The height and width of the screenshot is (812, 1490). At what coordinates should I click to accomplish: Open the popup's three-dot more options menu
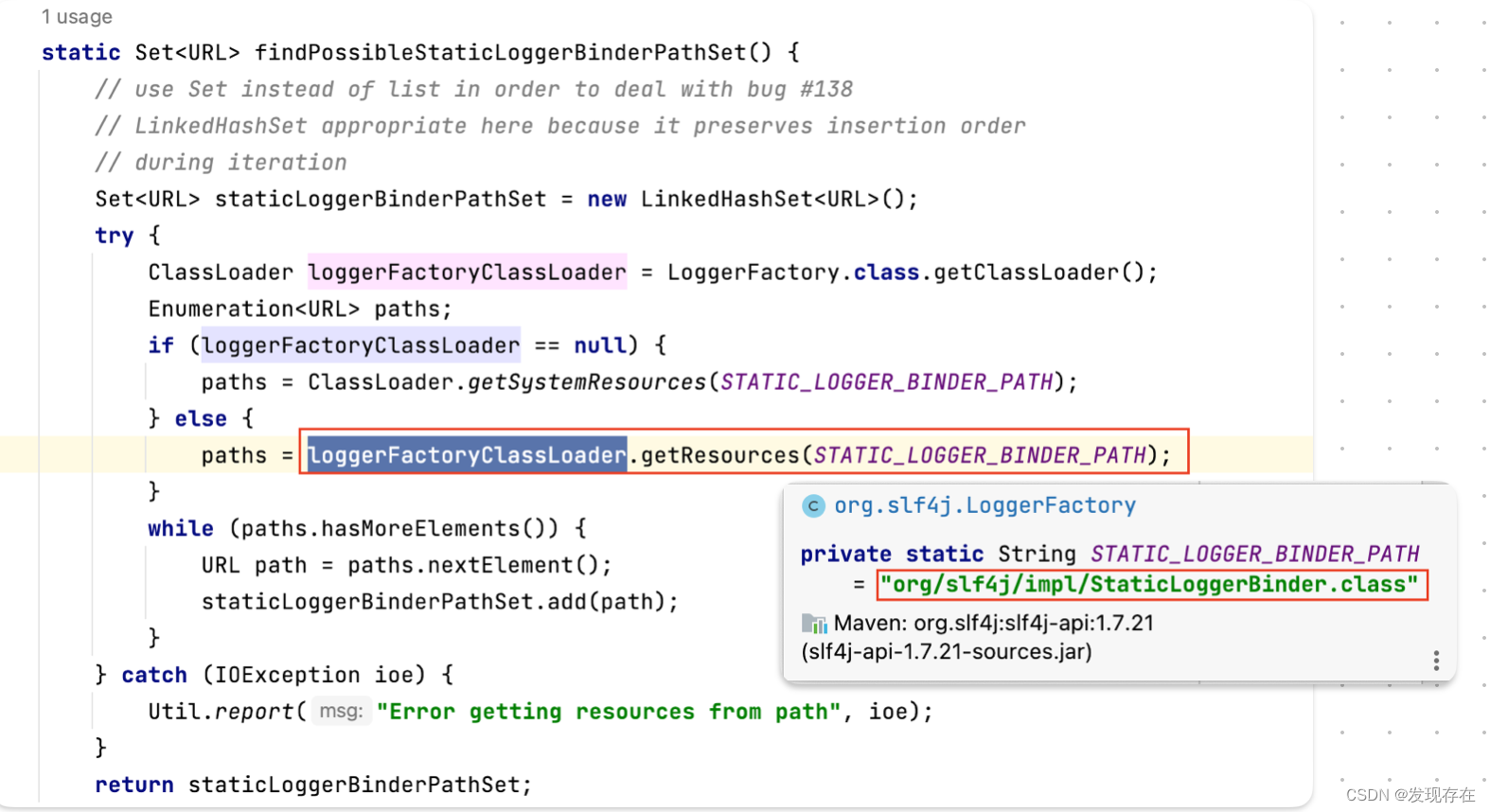tap(1436, 661)
